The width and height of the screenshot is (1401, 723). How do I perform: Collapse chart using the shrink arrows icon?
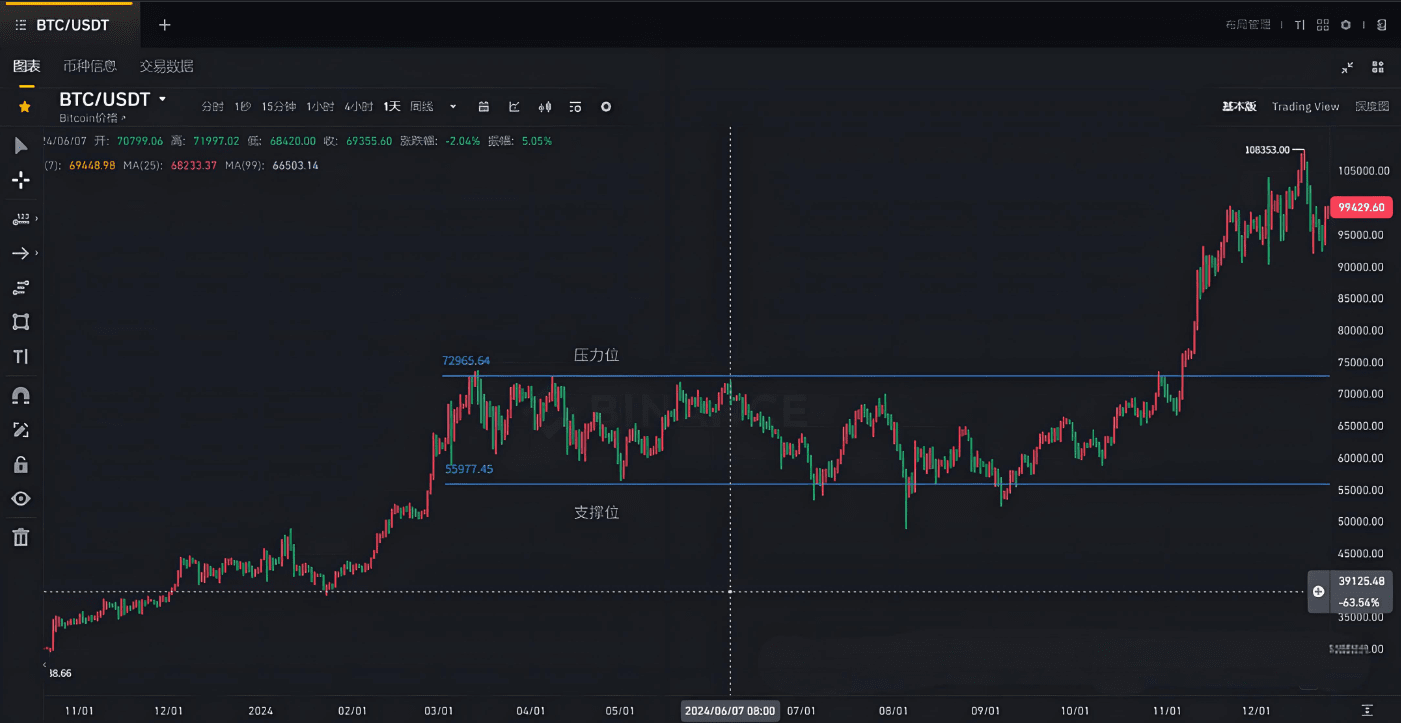[x=1347, y=67]
